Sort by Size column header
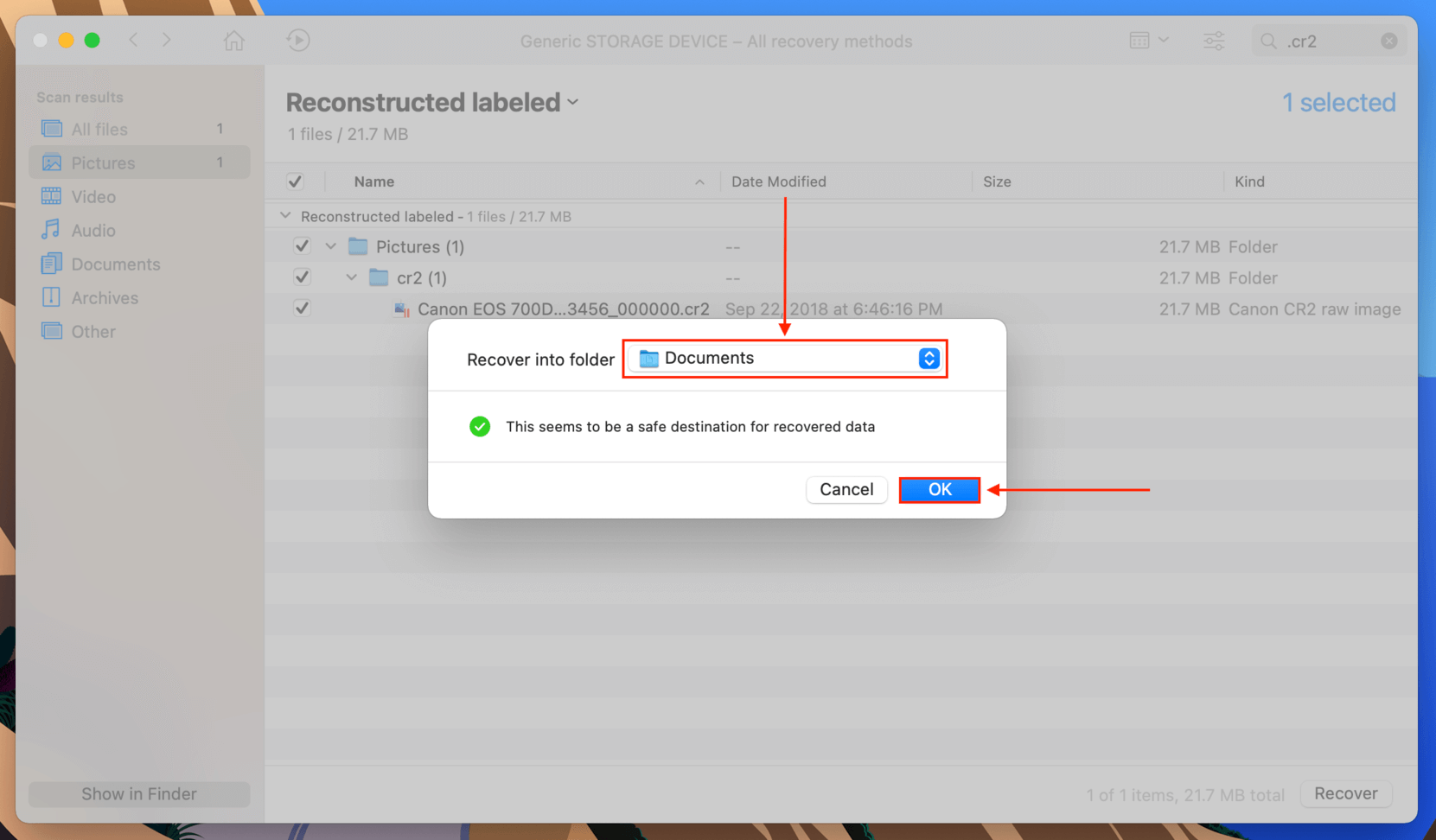This screenshot has width=1436, height=840. point(996,181)
